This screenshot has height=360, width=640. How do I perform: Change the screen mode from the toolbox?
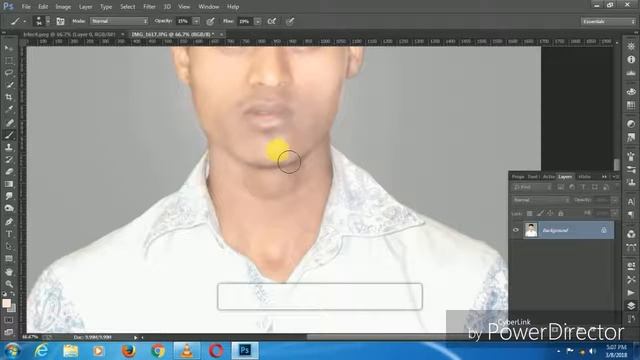9,332
